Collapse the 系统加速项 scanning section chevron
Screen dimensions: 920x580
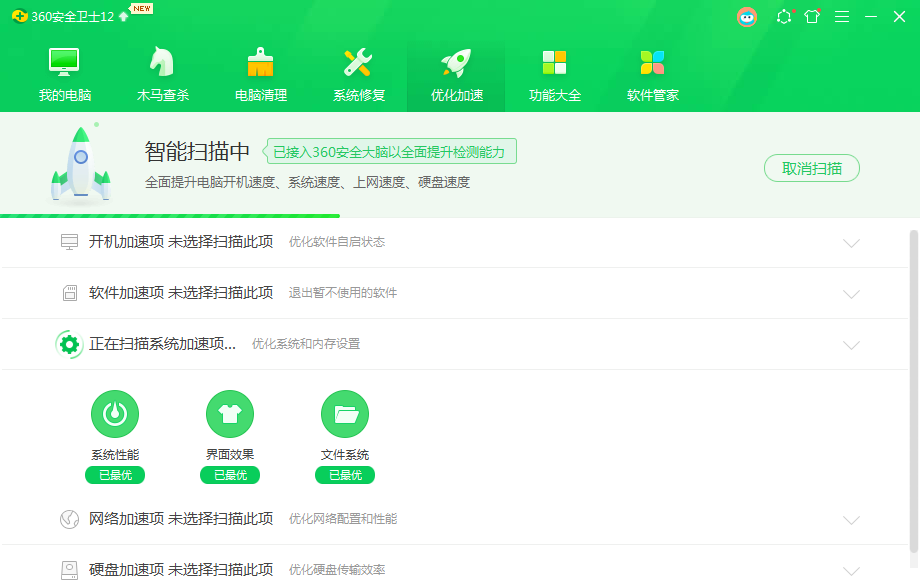pos(851,345)
